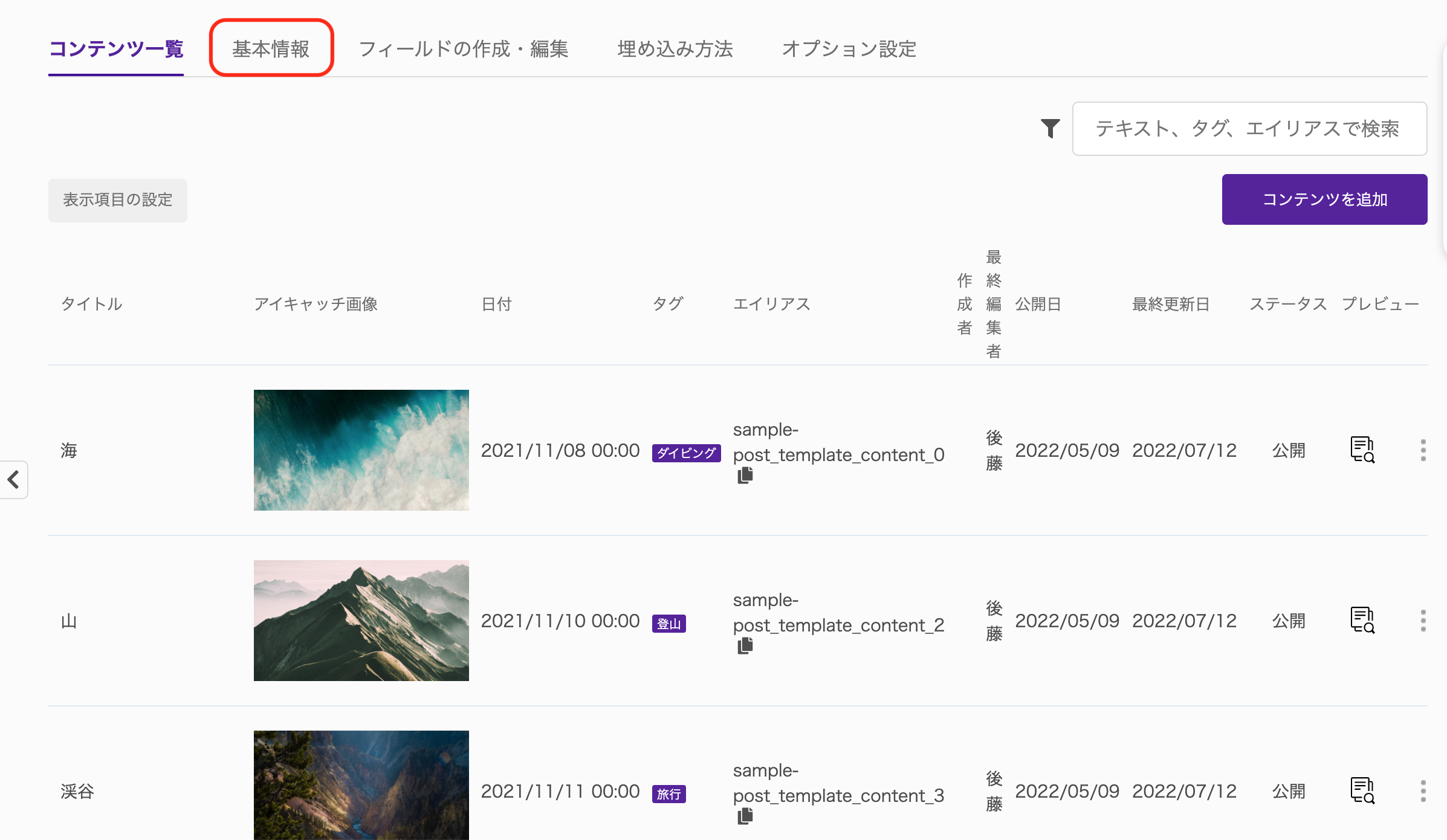Focus the テキスト、タグ、エイリアスで検索 field
Viewport: 1447px width, 840px height.
(x=1250, y=129)
